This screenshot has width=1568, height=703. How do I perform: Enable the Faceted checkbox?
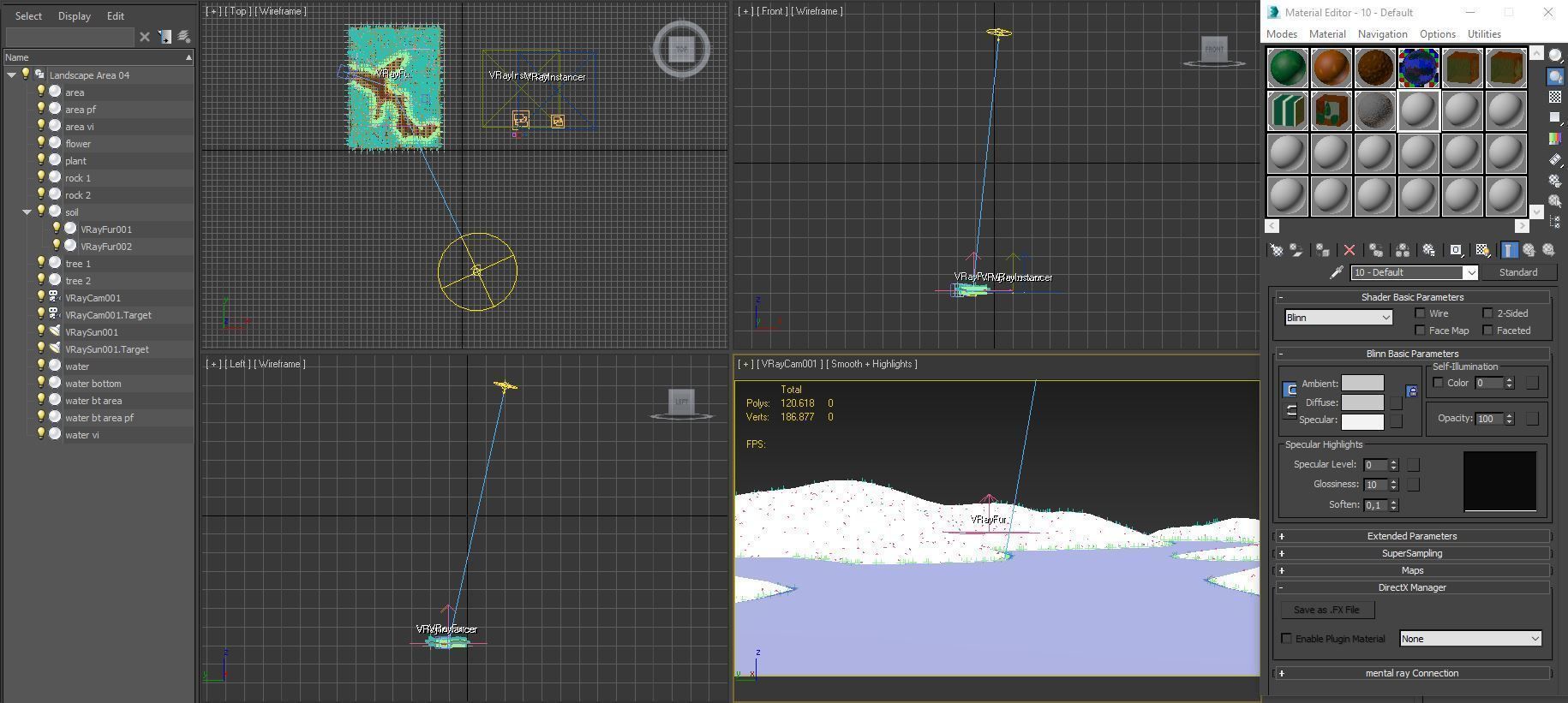point(1487,331)
